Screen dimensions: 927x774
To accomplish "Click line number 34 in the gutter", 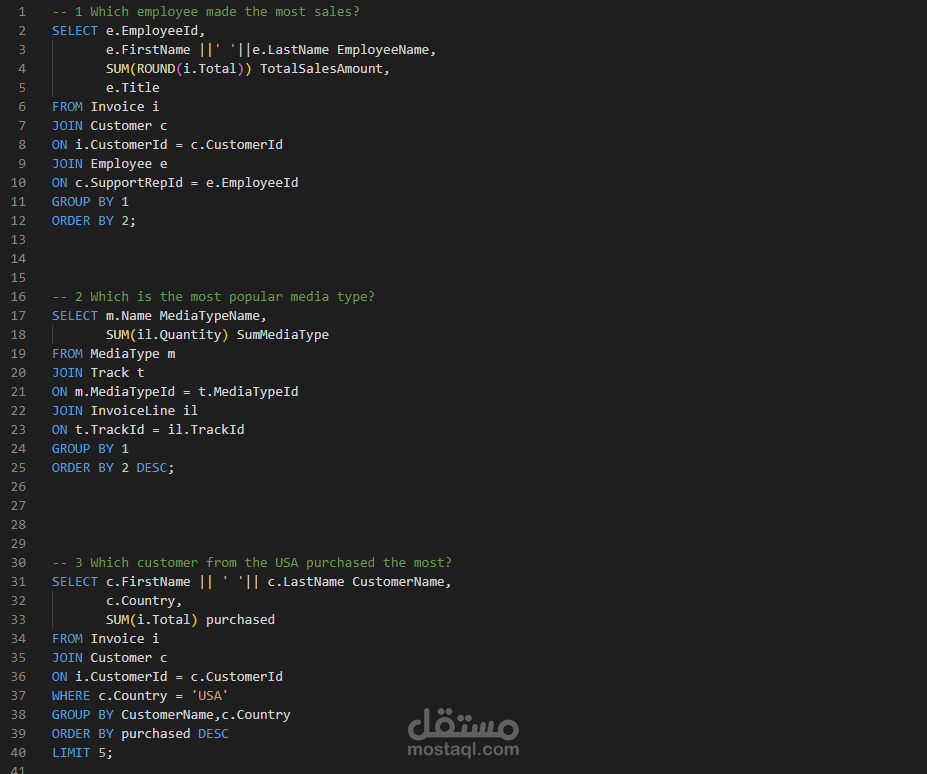I will (x=18, y=639).
